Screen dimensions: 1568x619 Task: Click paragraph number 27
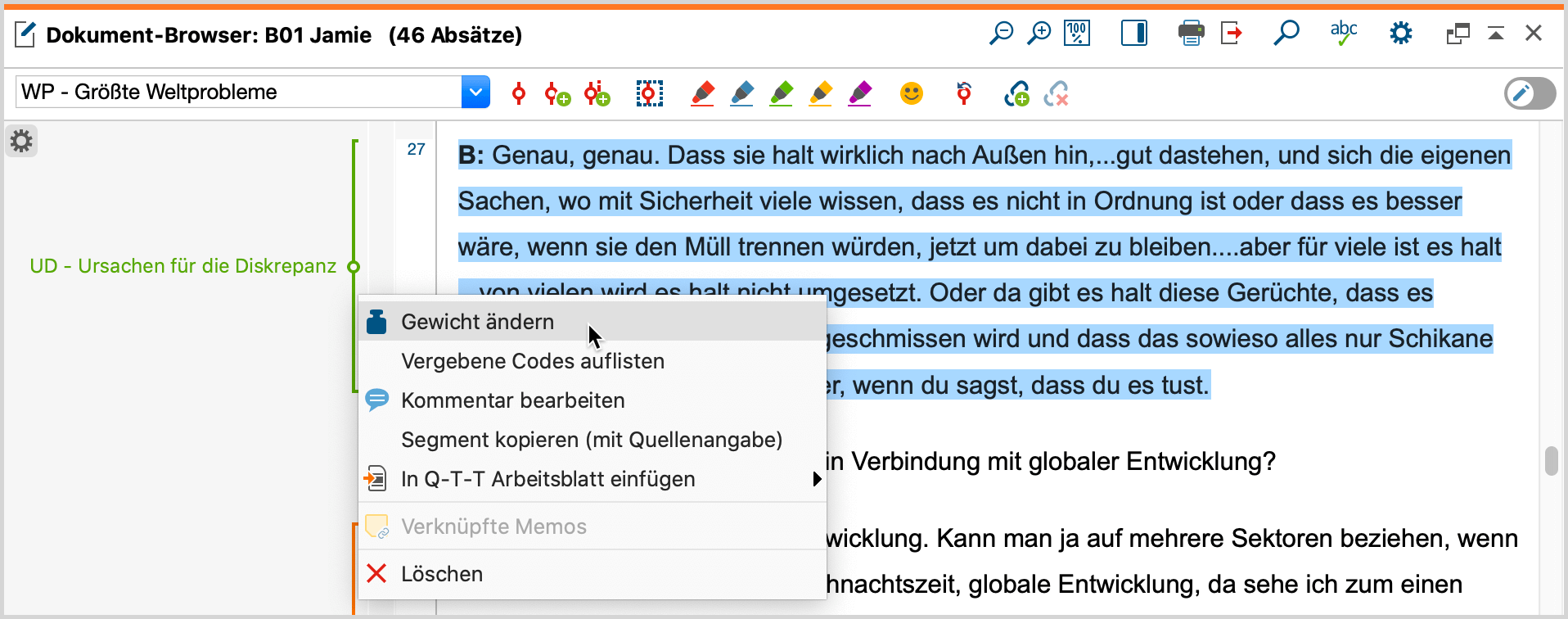(416, 149)
